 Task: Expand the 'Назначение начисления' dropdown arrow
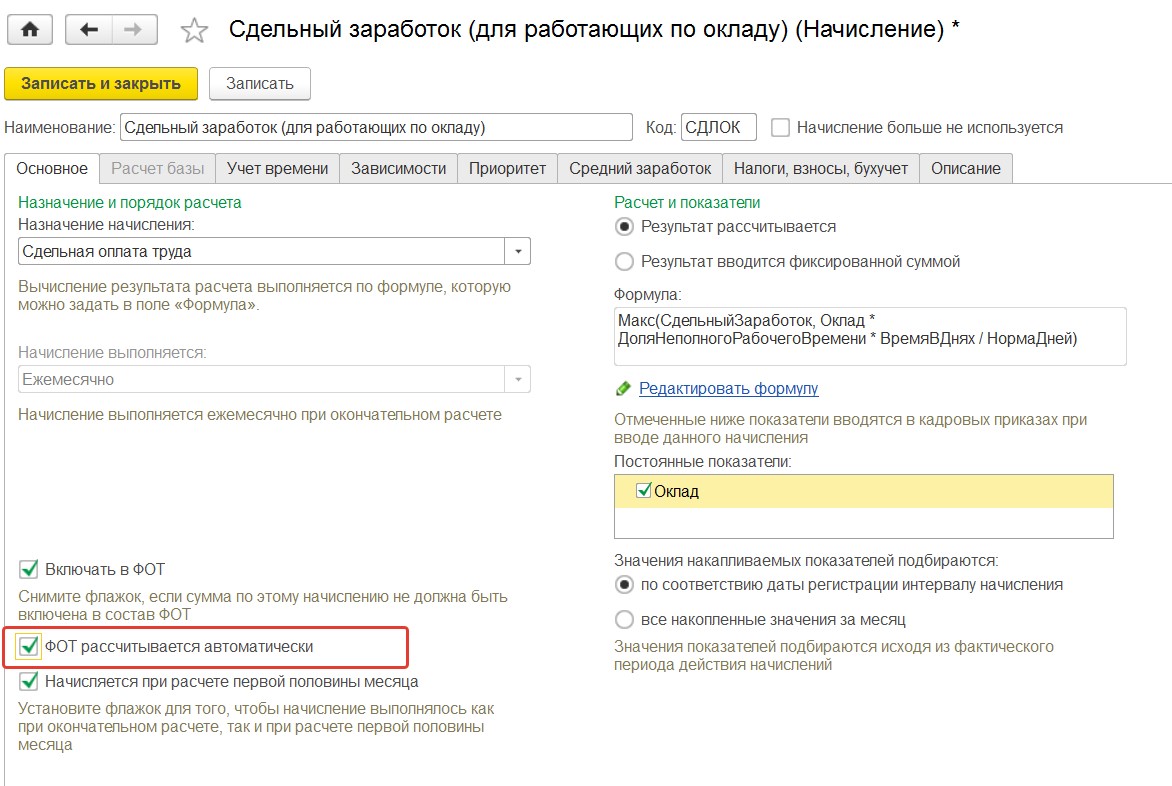click(518, 251)
